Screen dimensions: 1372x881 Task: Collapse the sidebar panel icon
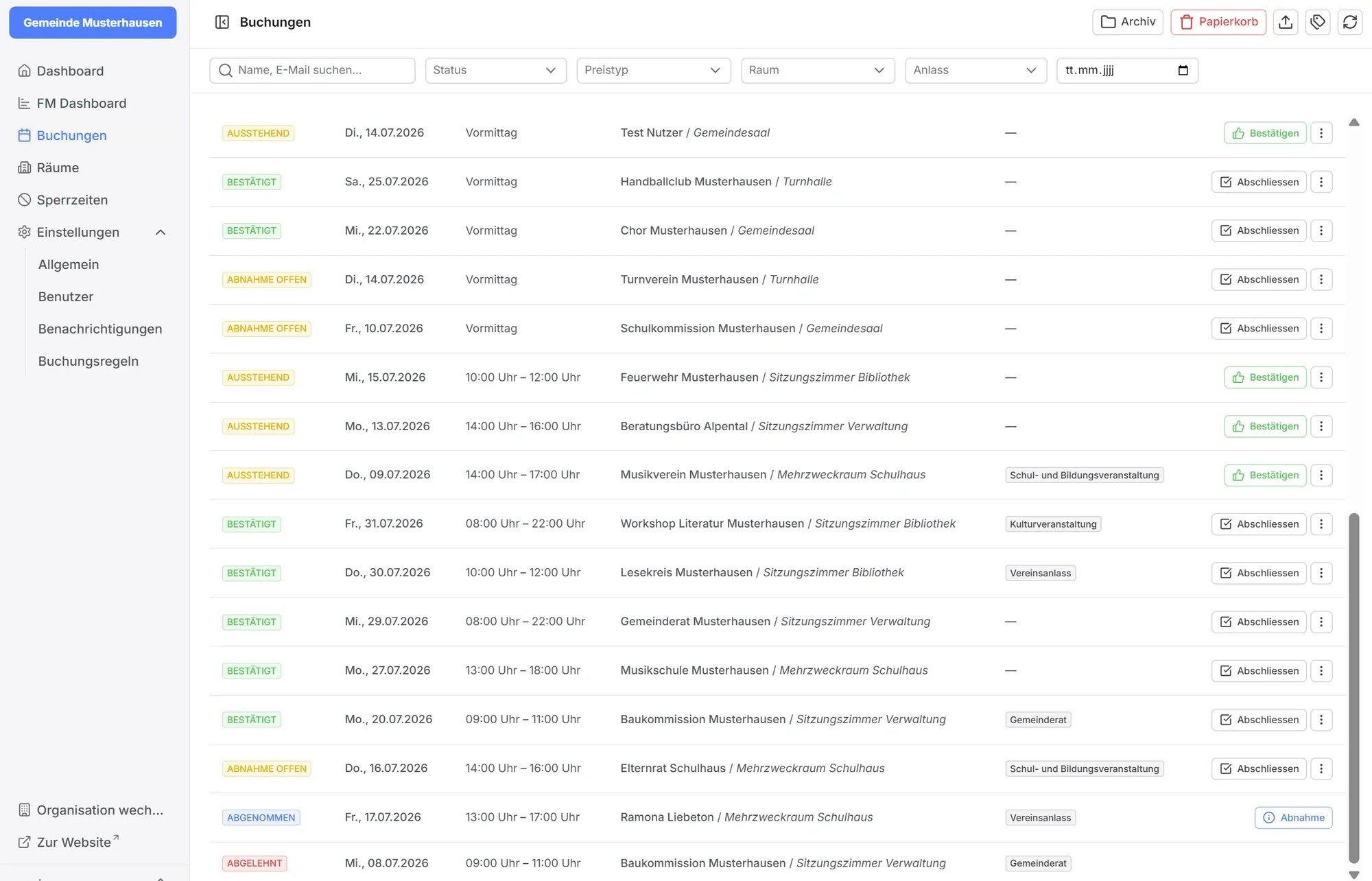pos(222,22)
